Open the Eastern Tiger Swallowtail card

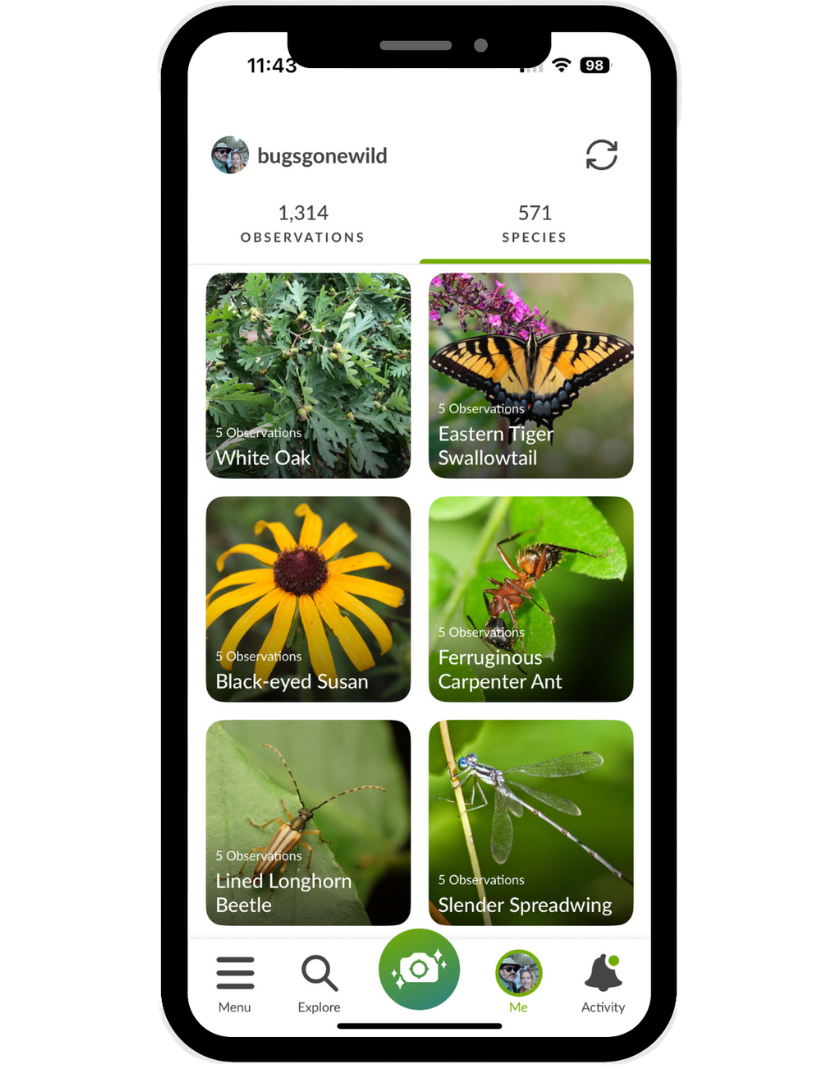(531, 375)
